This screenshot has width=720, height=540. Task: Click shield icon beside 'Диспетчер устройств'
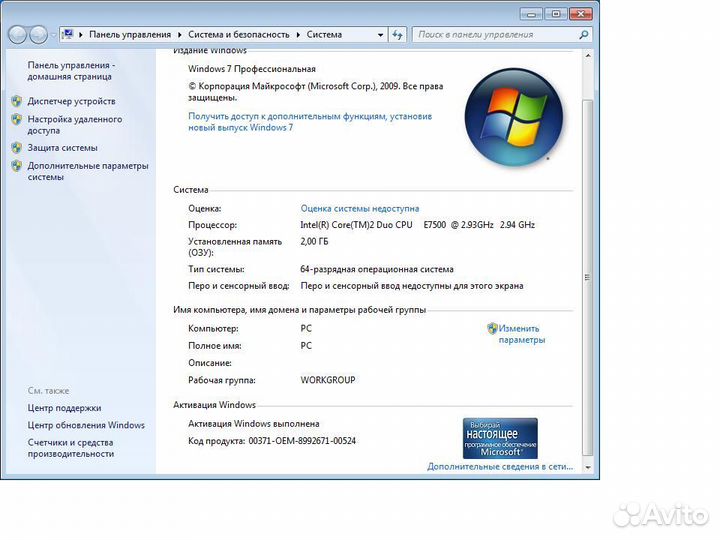17,101
